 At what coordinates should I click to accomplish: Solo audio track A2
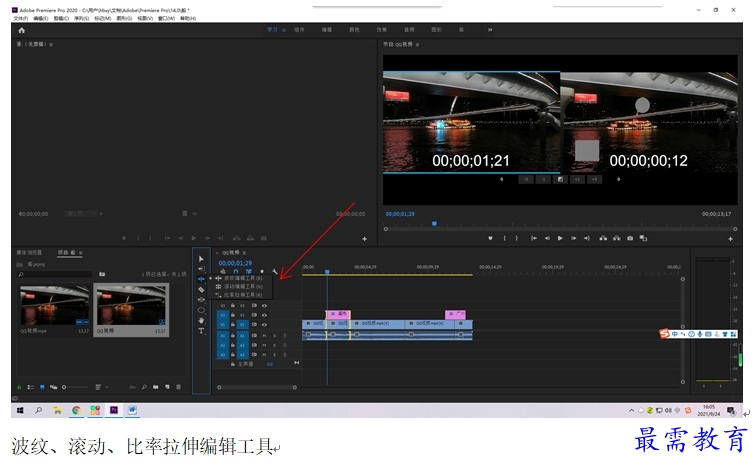[x=275, y=345]
